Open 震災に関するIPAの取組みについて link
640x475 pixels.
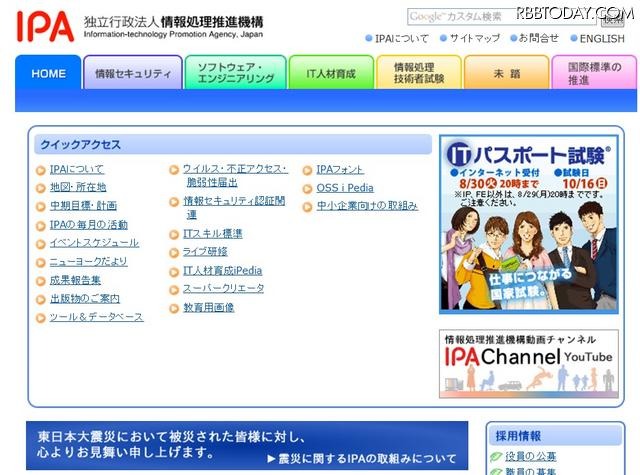pyautogui.click(x=362, y=459)
